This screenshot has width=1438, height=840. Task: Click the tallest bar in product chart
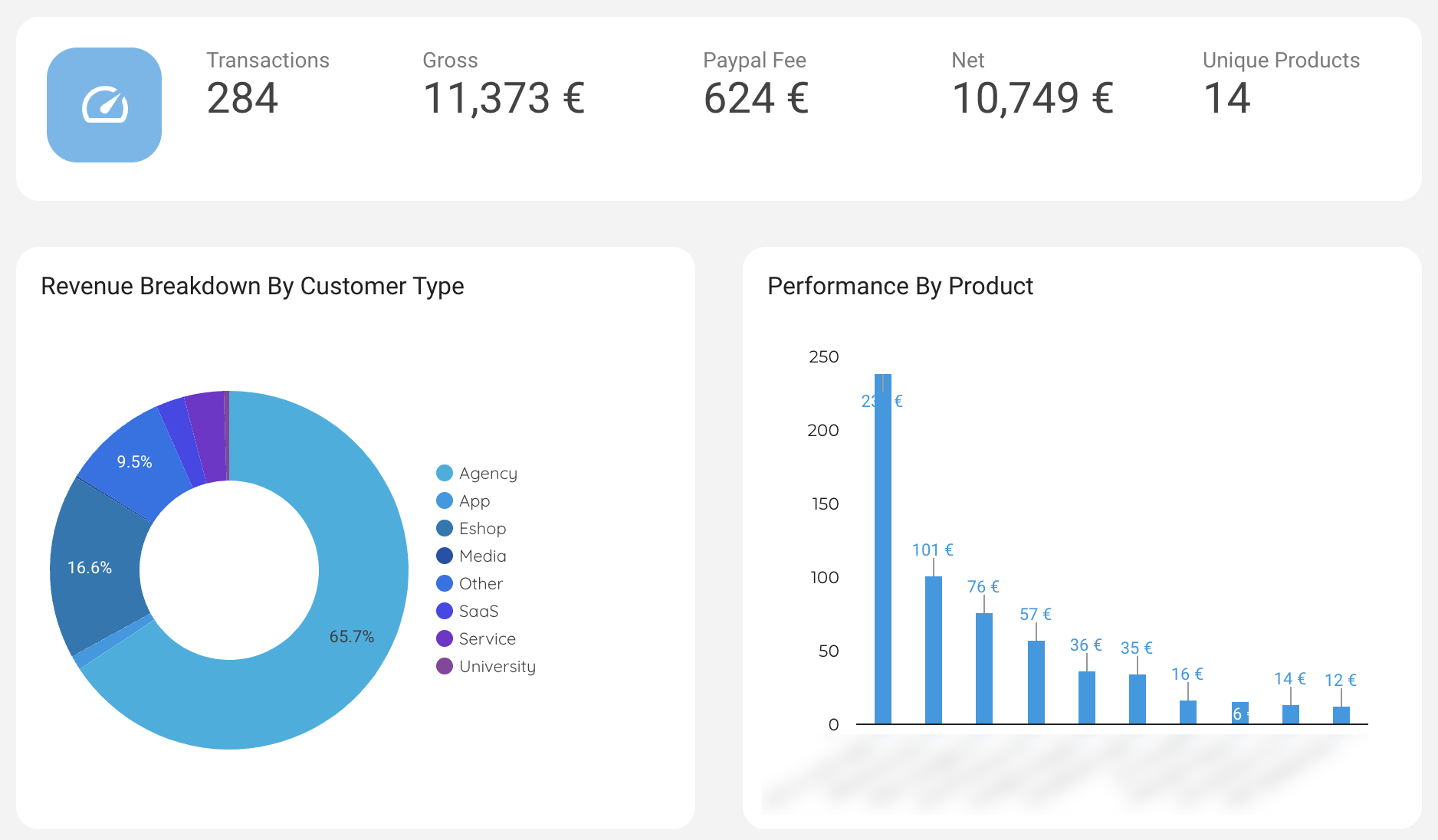pyautogui.click(x=883, y=549)
